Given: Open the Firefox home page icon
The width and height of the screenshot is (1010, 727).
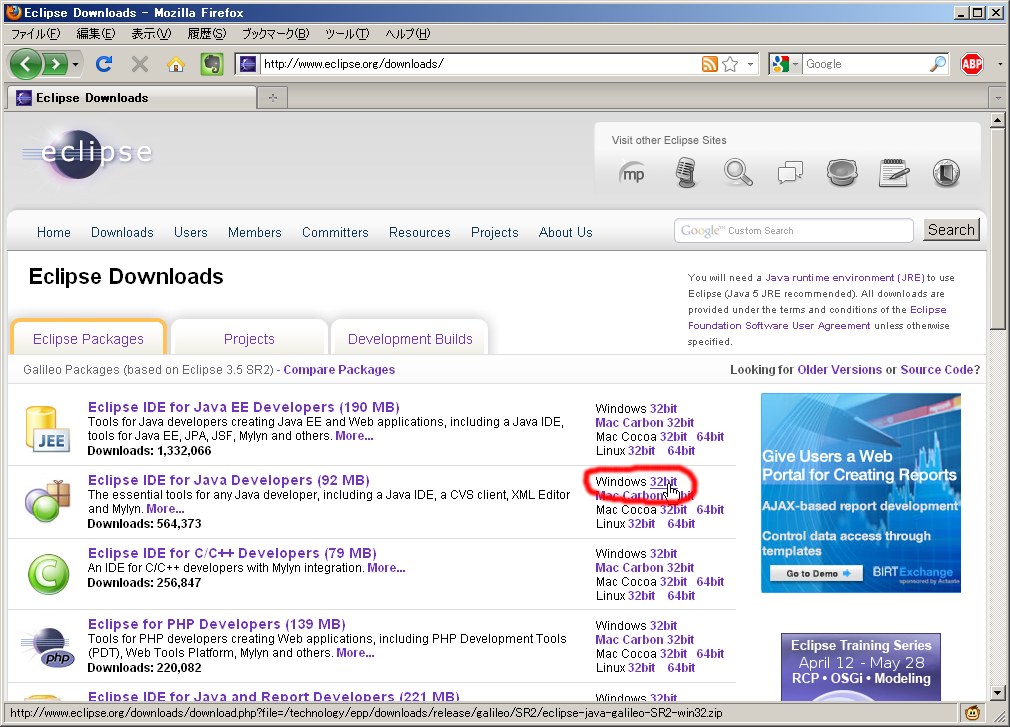Looking at the screenshot, I should click(176, 64).
